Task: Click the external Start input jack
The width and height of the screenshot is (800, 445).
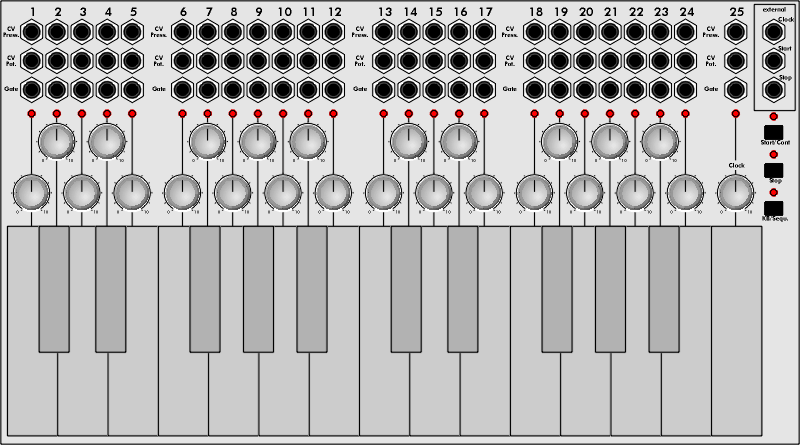Action: pyautogui.click(x=772, y=59)
